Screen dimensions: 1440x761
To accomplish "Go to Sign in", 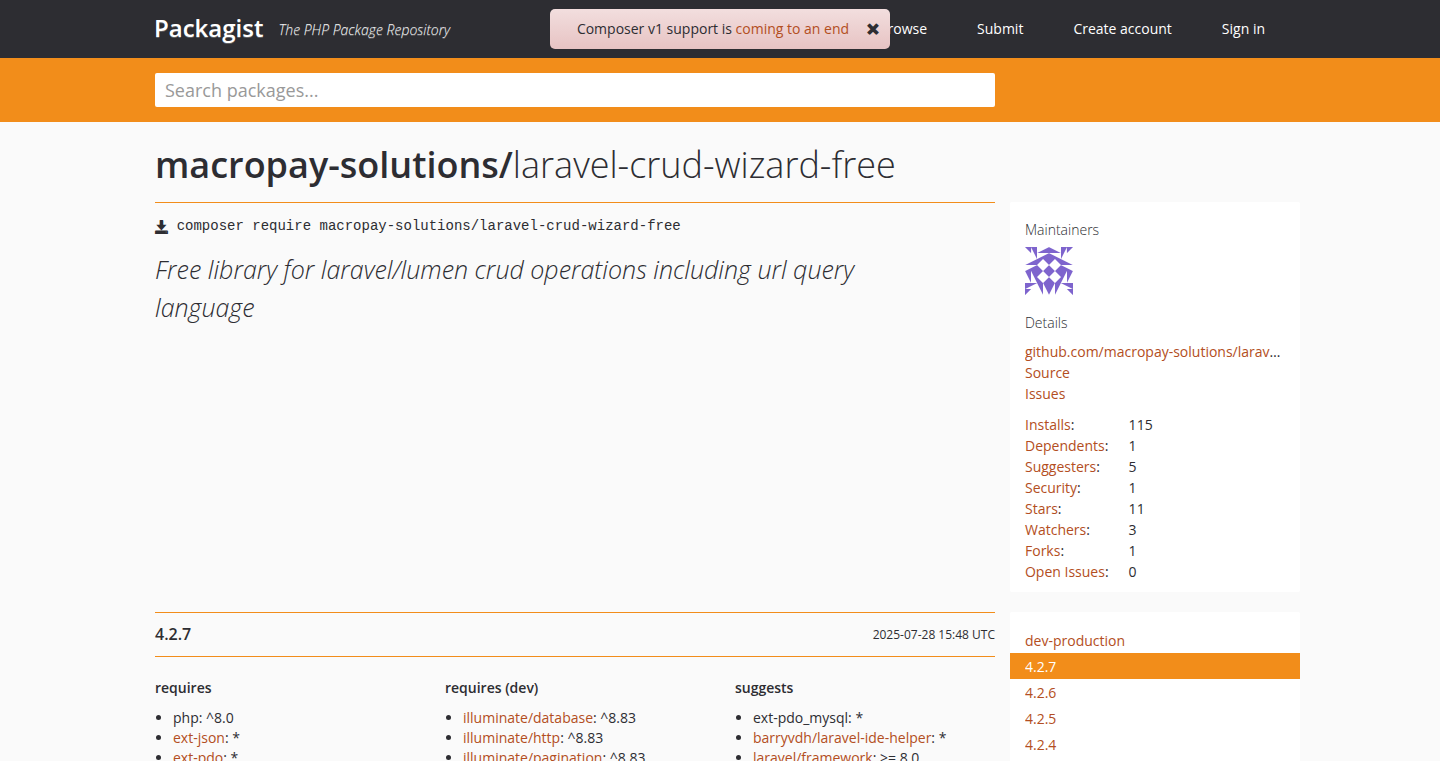I will (x=1243, y=29).
